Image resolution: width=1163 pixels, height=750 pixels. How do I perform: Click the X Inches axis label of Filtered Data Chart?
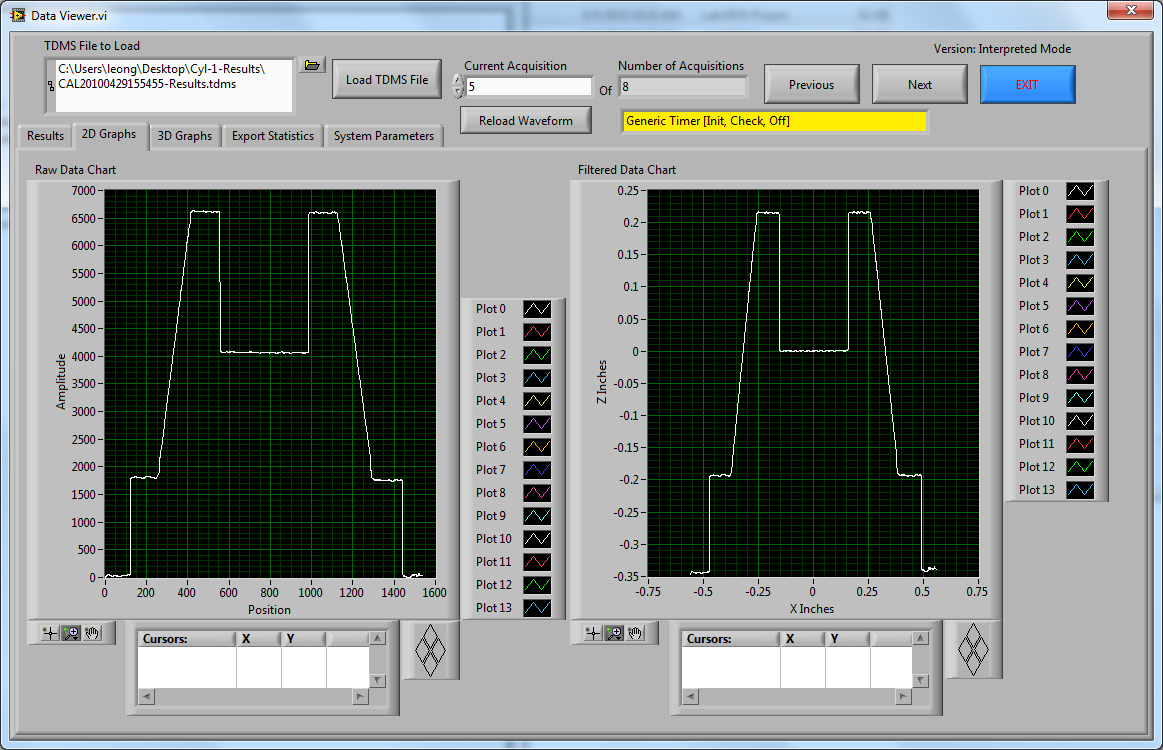(x=811, y=609)
